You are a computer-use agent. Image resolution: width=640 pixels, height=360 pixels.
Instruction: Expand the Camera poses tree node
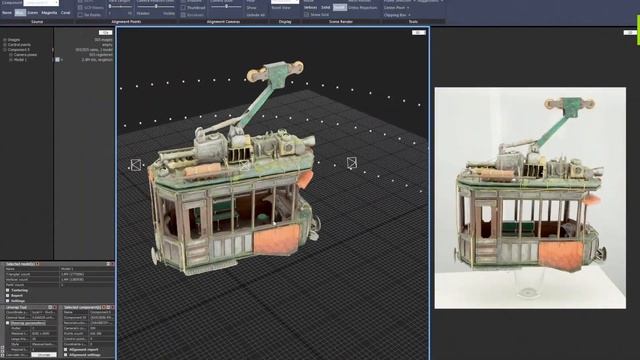(11, 54)
